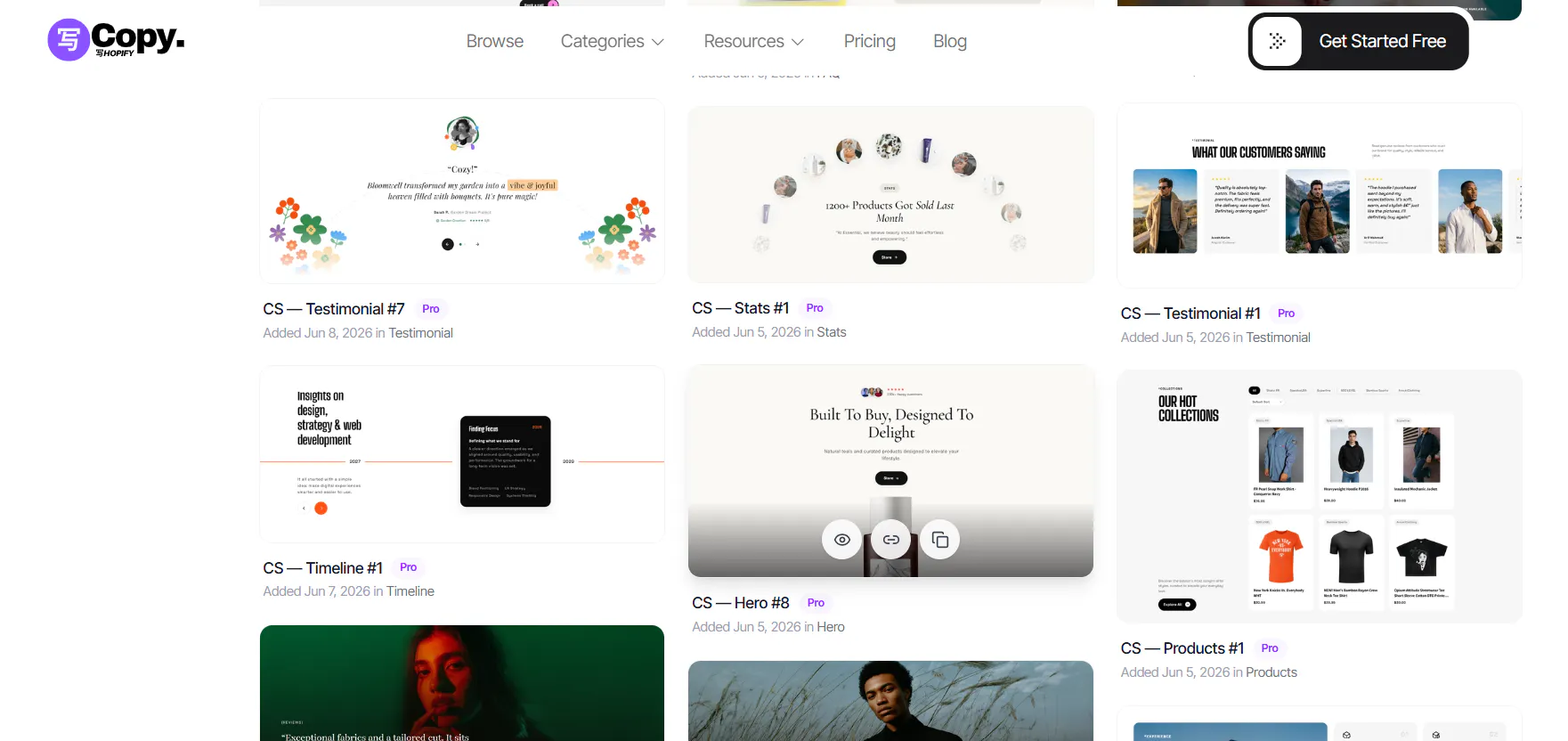Open Testimonial category under Testimonial #7
This screenshot has height=741, width=1568.
421,333
